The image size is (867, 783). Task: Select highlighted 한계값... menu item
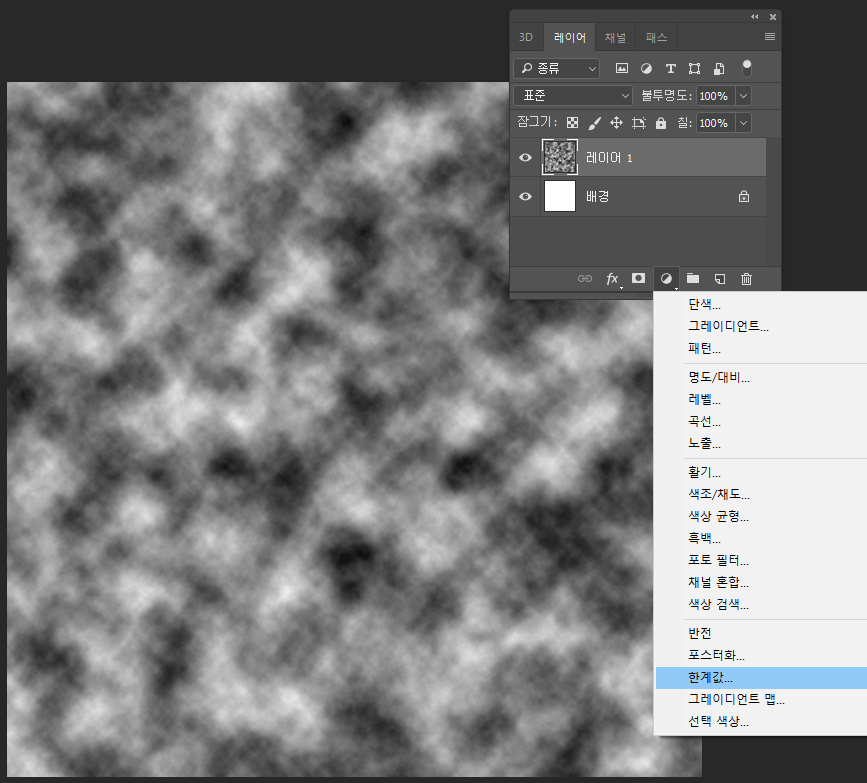coord(760,677)
